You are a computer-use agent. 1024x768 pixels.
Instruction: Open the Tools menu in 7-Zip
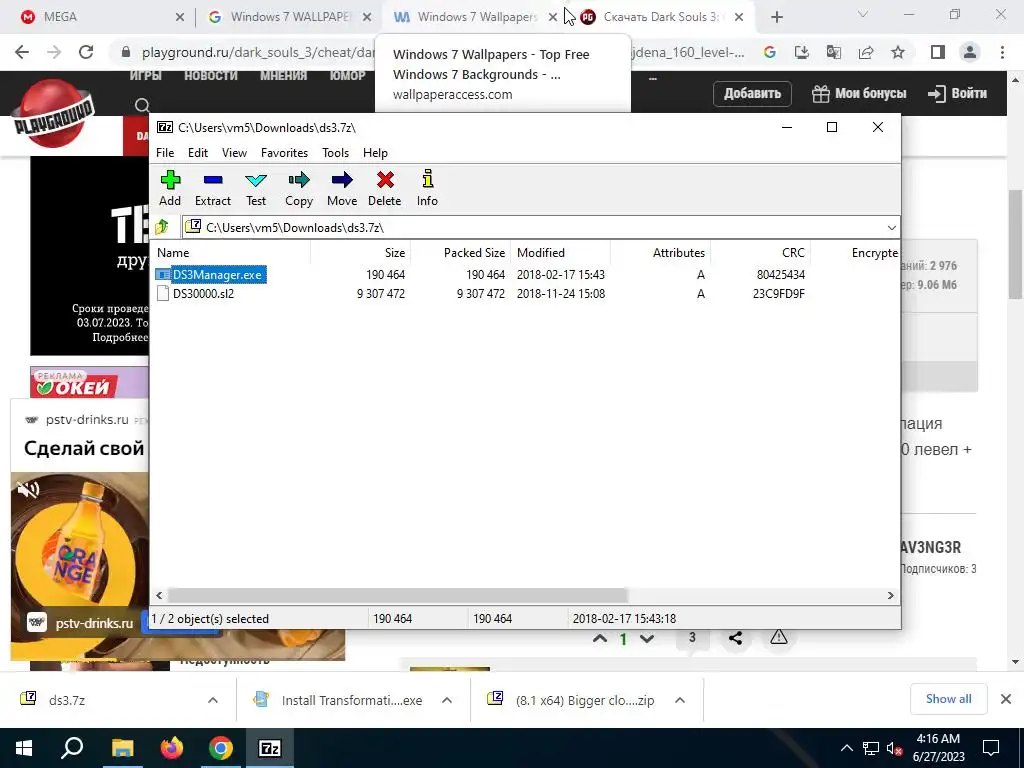pos(335,153)
